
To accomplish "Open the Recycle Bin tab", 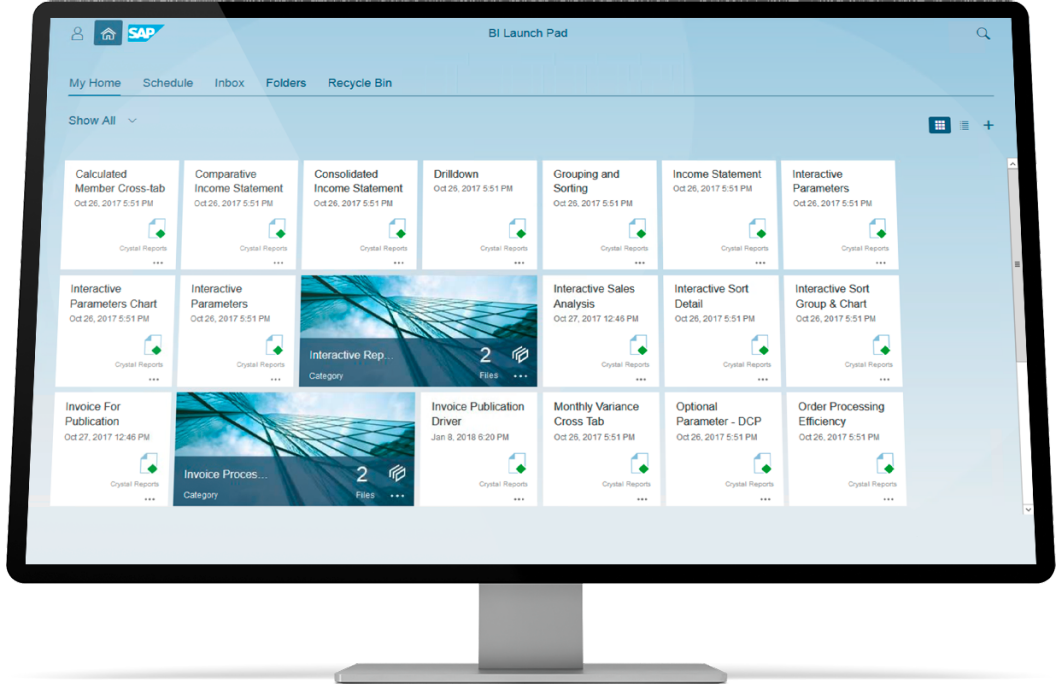I will 360,83.
